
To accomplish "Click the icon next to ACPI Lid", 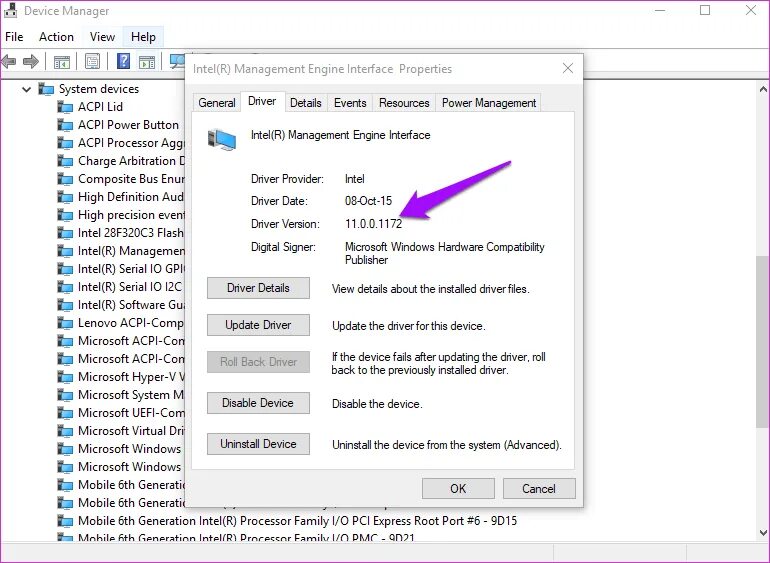I will 65,107.
